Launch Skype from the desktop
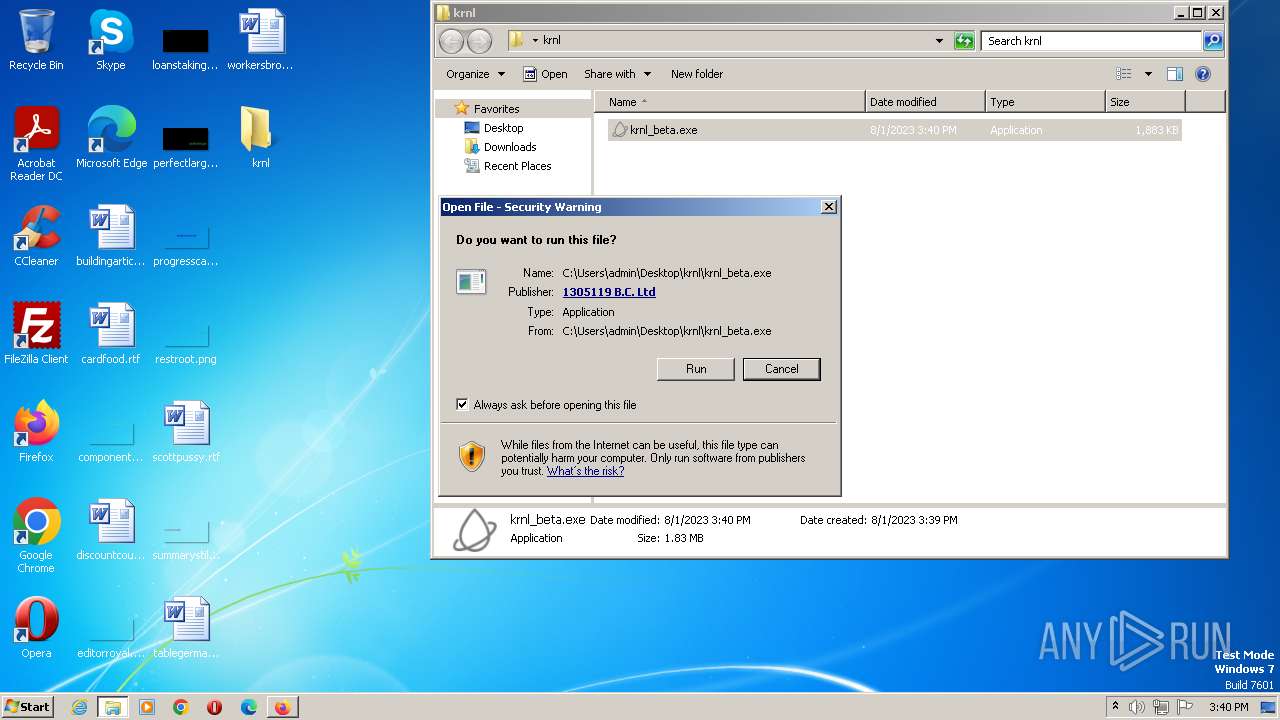Screen dimensions: 1280x720 [111, 40]
